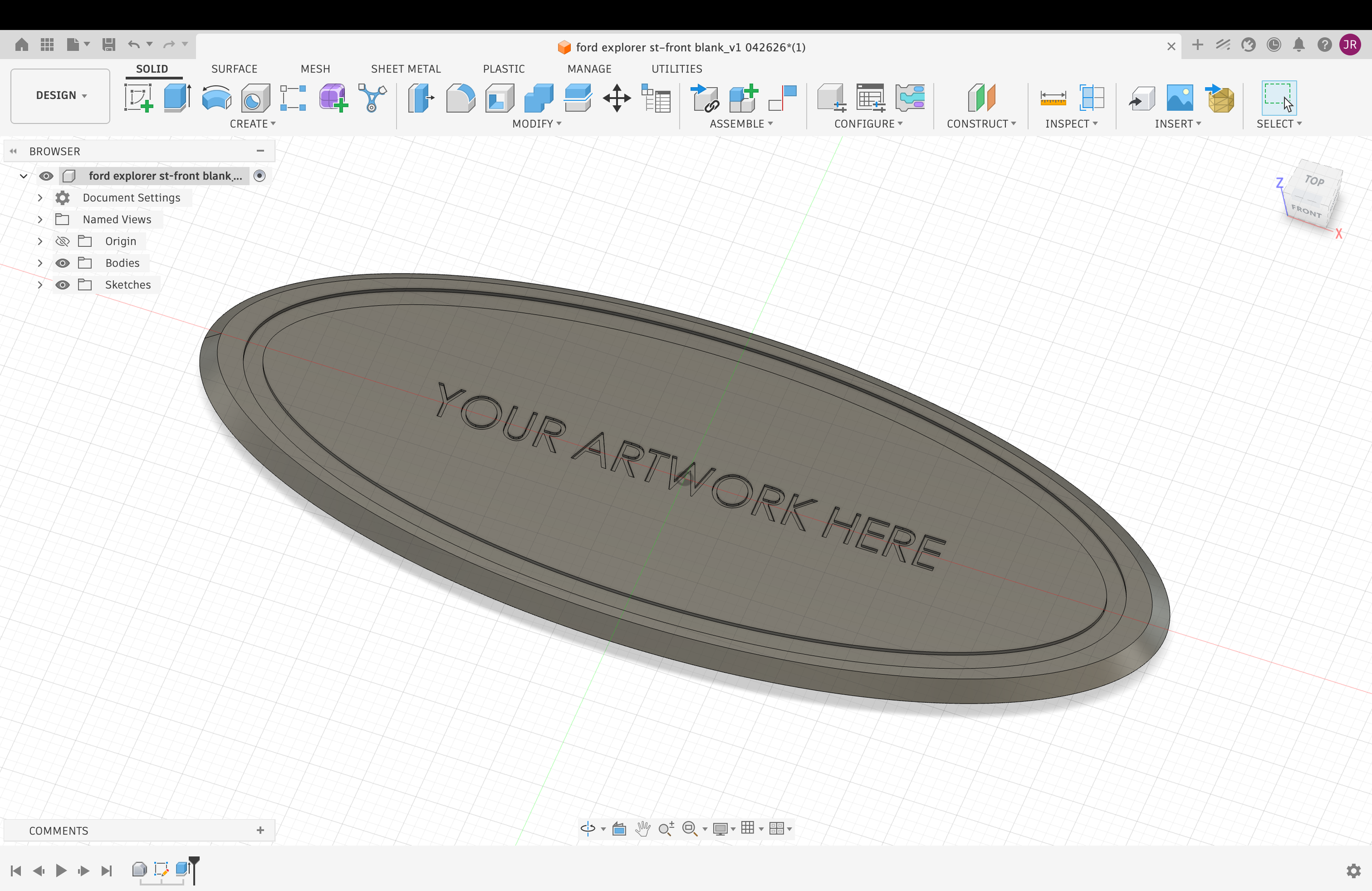Image resolution: width=1372 pixels, height=891 pixels.
Task: Open the DESIGN workspace dropdown
Action: pos(60,95)
